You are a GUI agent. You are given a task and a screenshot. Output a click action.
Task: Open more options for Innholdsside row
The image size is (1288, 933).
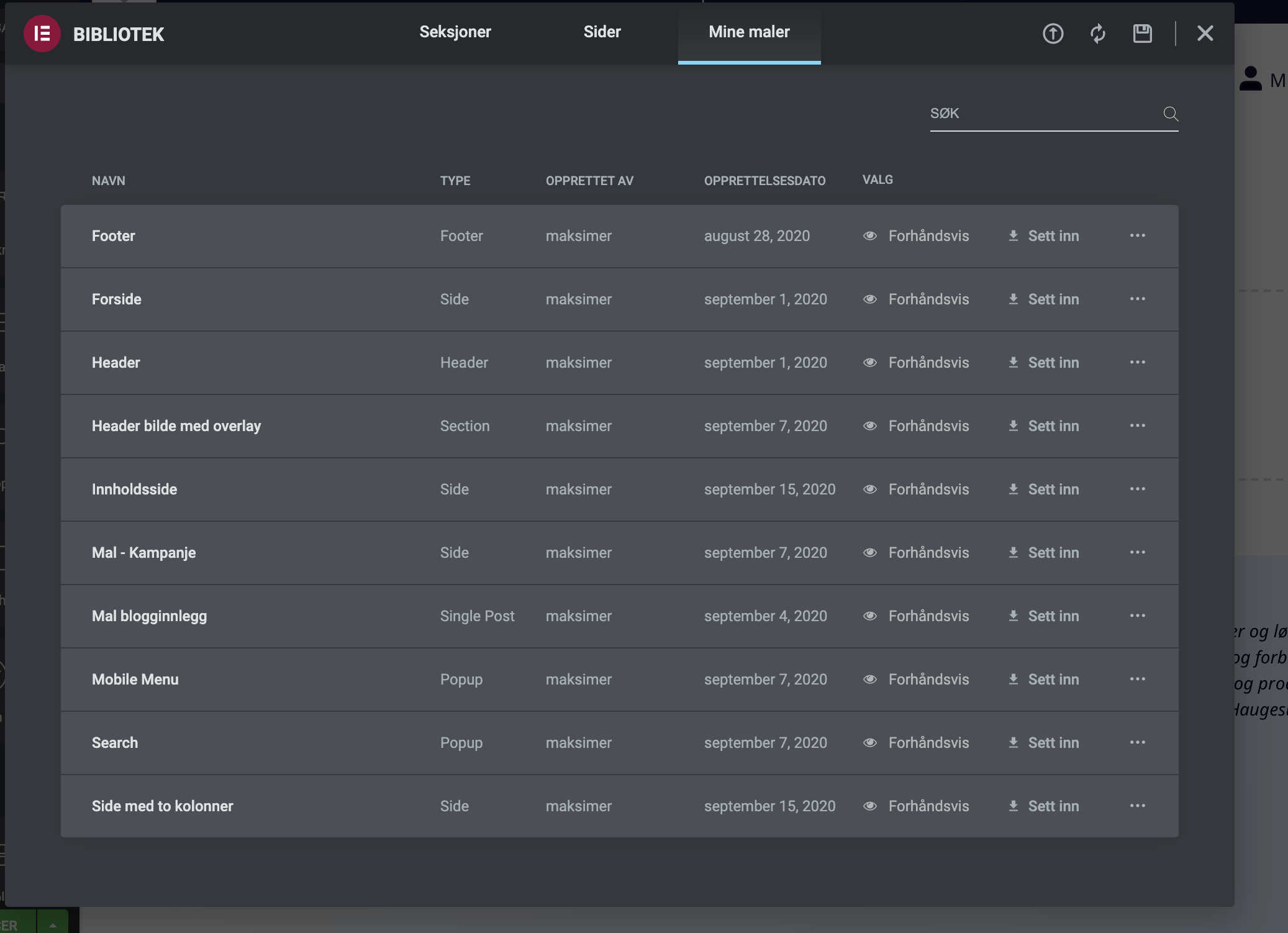click(x=1138, y=489)
